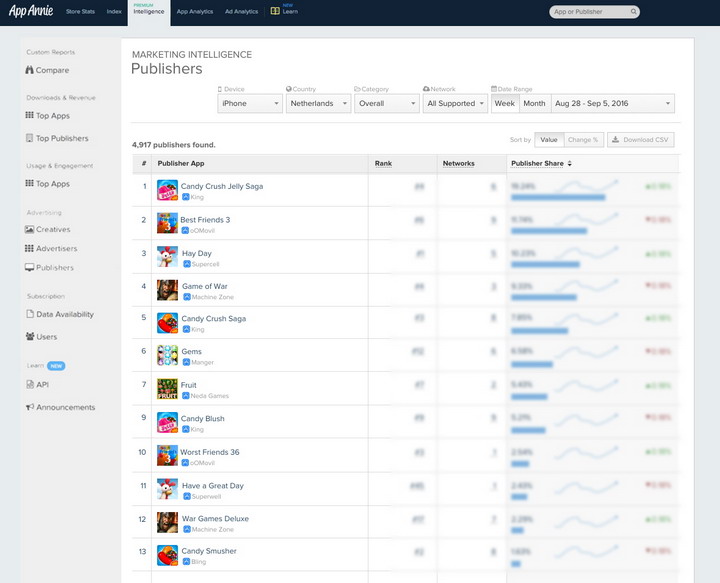Viewport: 720px width, 583px height.
Task: Open Top Apps under Usage & Engagement
Action: (x=52, y=184)
